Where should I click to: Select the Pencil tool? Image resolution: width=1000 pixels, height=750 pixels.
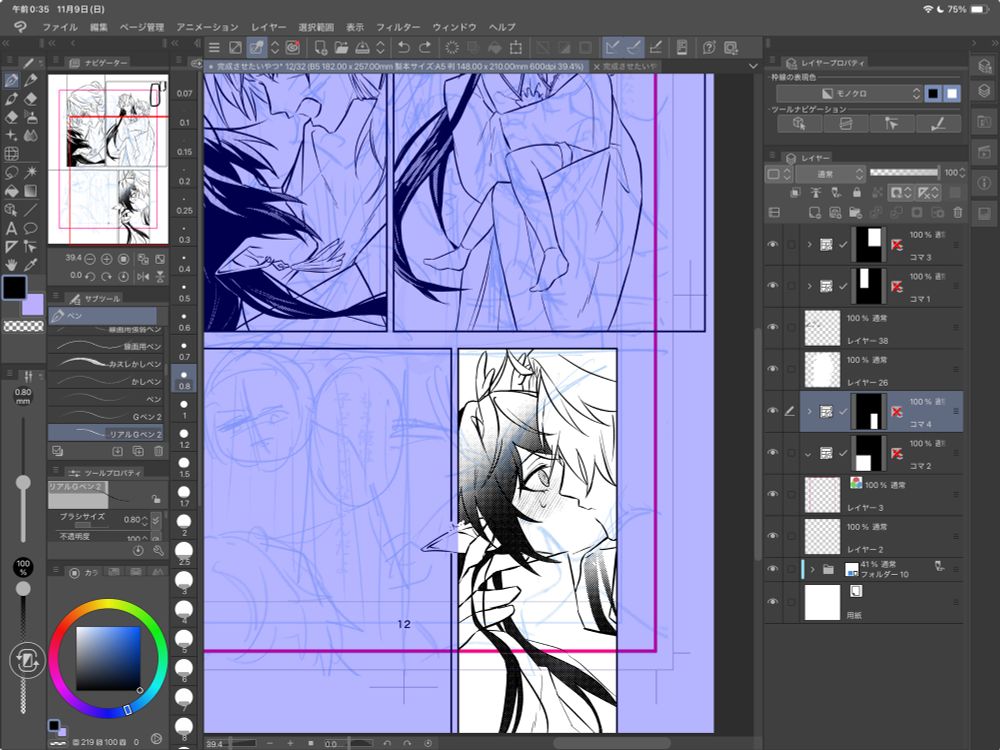30,80
